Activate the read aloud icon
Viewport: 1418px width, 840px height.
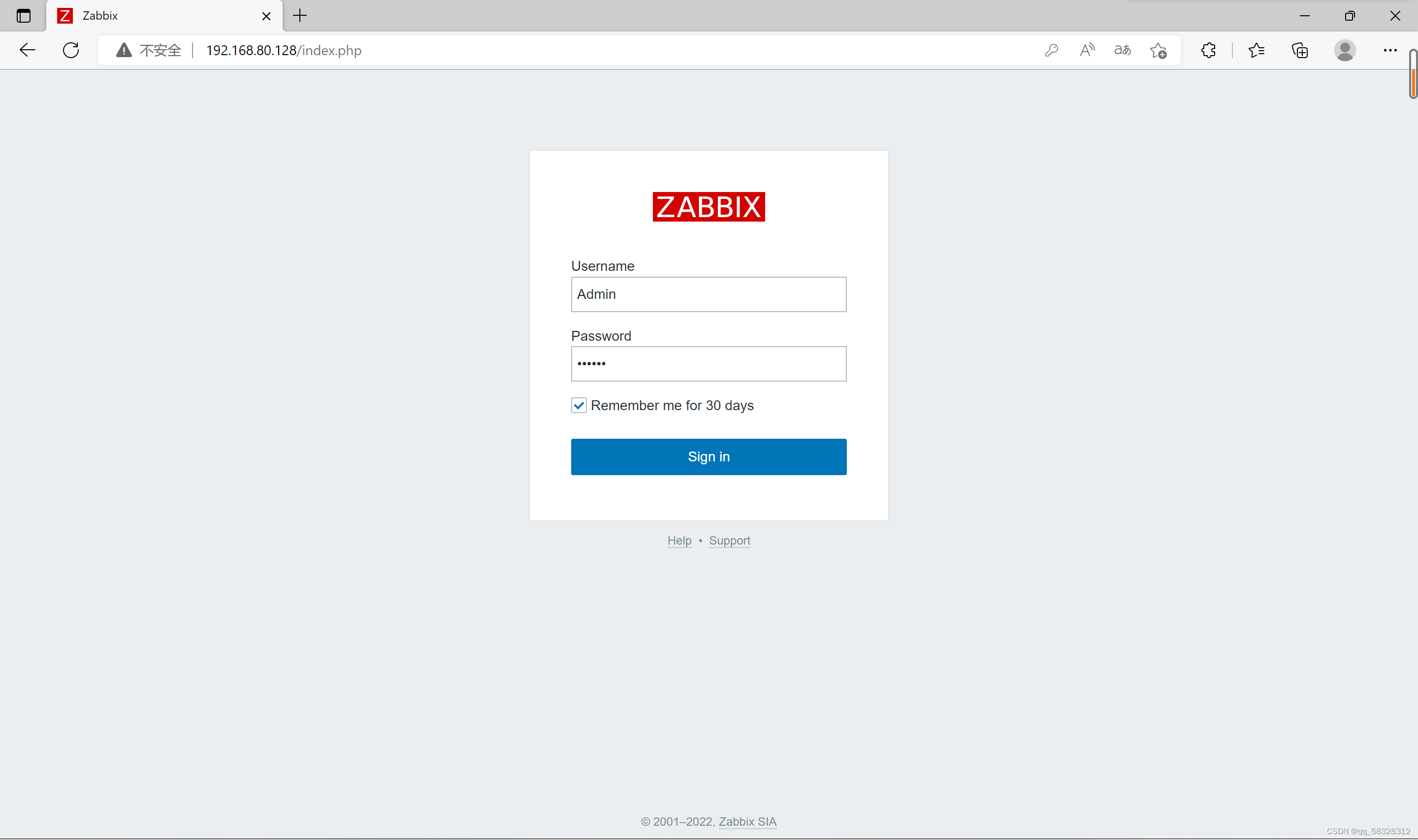click(1087, 50)
